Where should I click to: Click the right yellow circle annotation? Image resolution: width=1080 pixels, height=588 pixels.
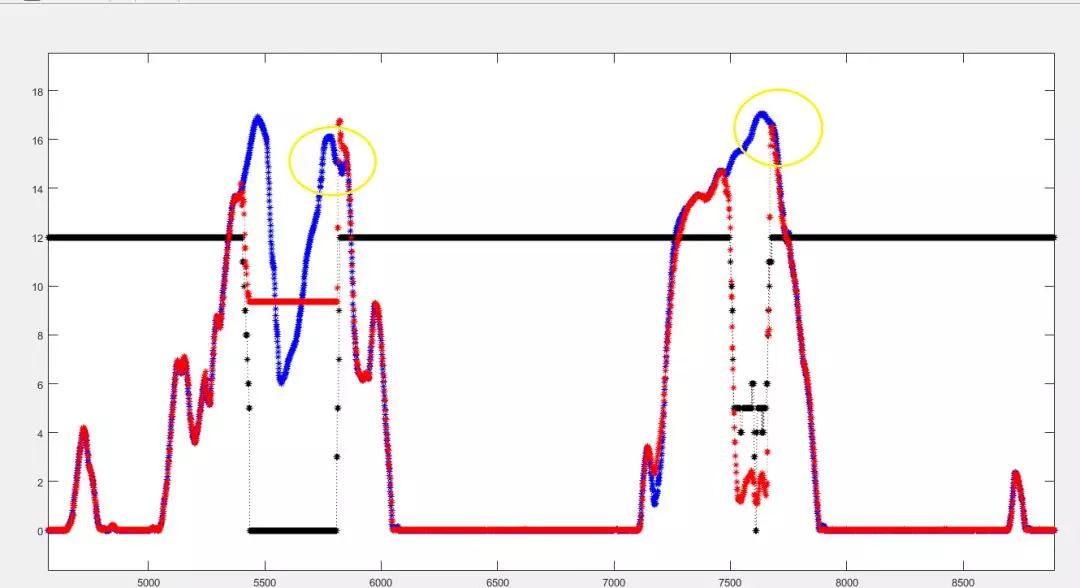coord(778,127)
